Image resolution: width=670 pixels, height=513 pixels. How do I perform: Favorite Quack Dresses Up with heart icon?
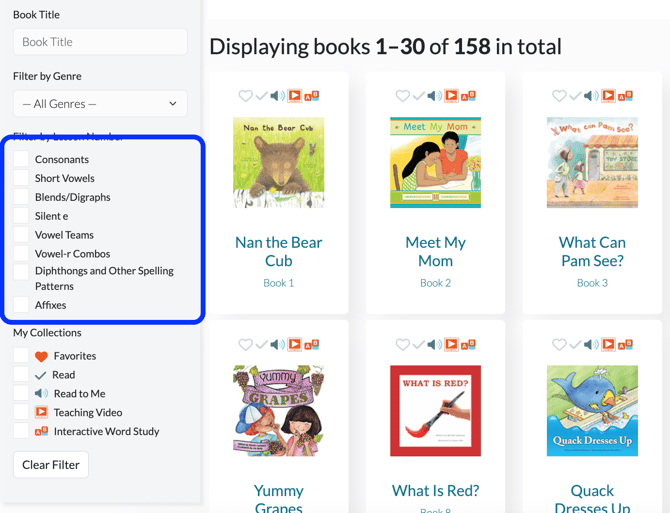(559, 344)
